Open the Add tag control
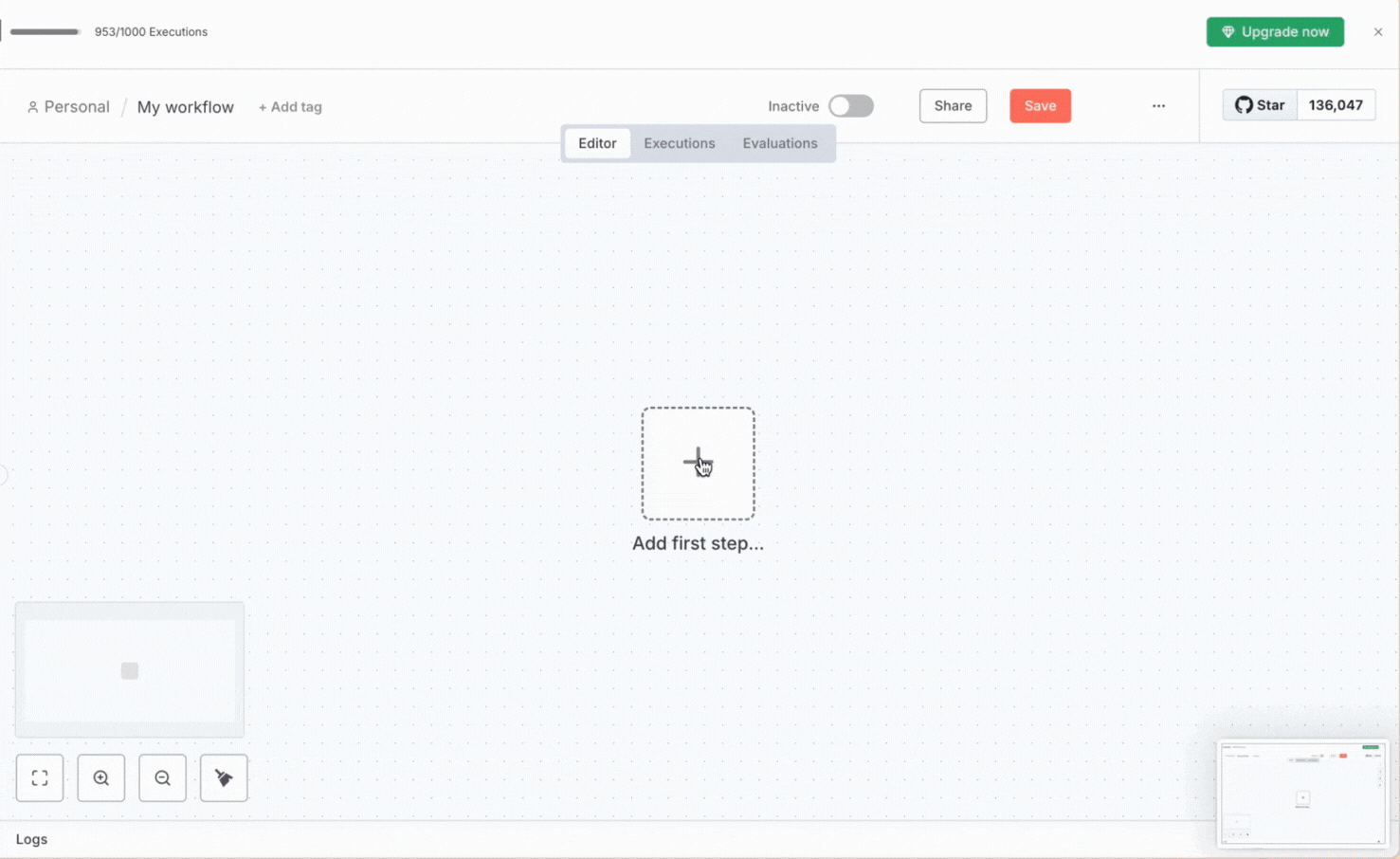The image size is (1400, 859). [x=290, y=106]
